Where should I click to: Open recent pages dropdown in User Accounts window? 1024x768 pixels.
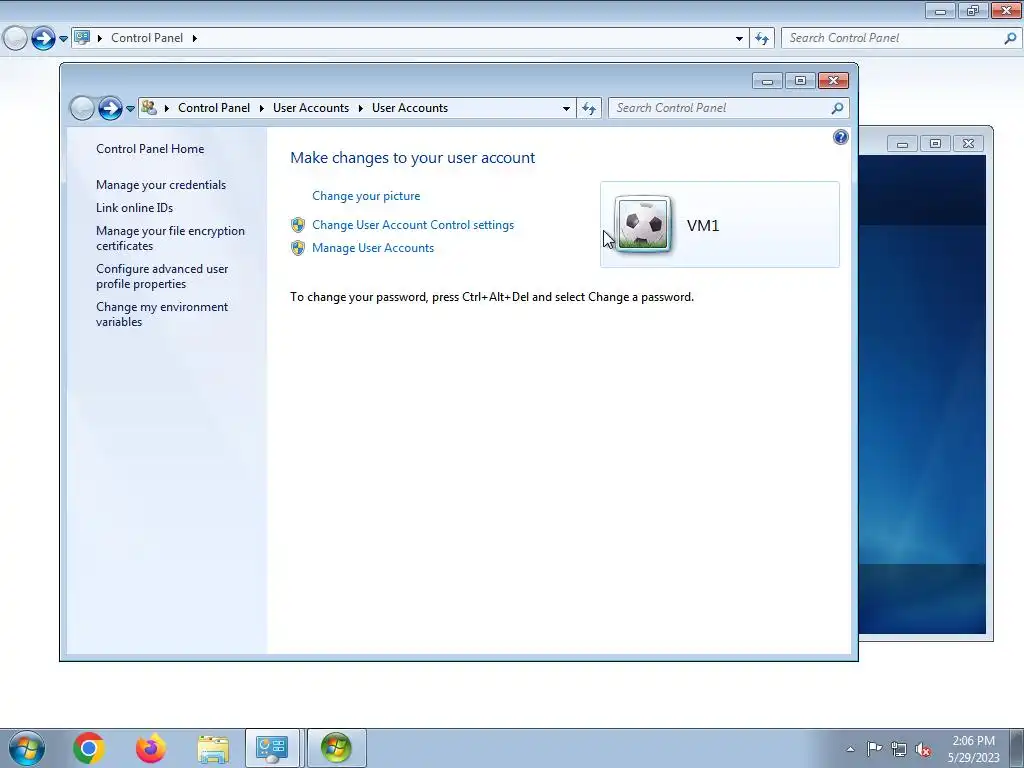point(130,108)
